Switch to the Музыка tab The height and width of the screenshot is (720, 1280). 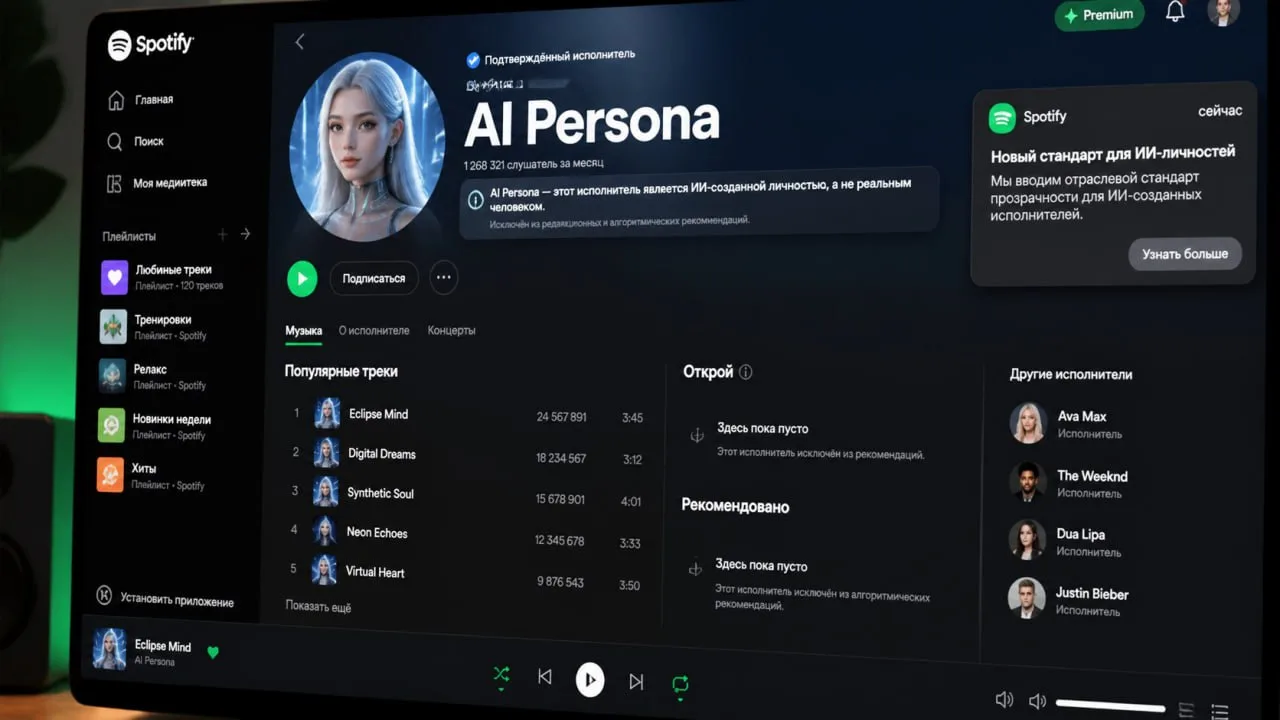[x=303, y=330]
